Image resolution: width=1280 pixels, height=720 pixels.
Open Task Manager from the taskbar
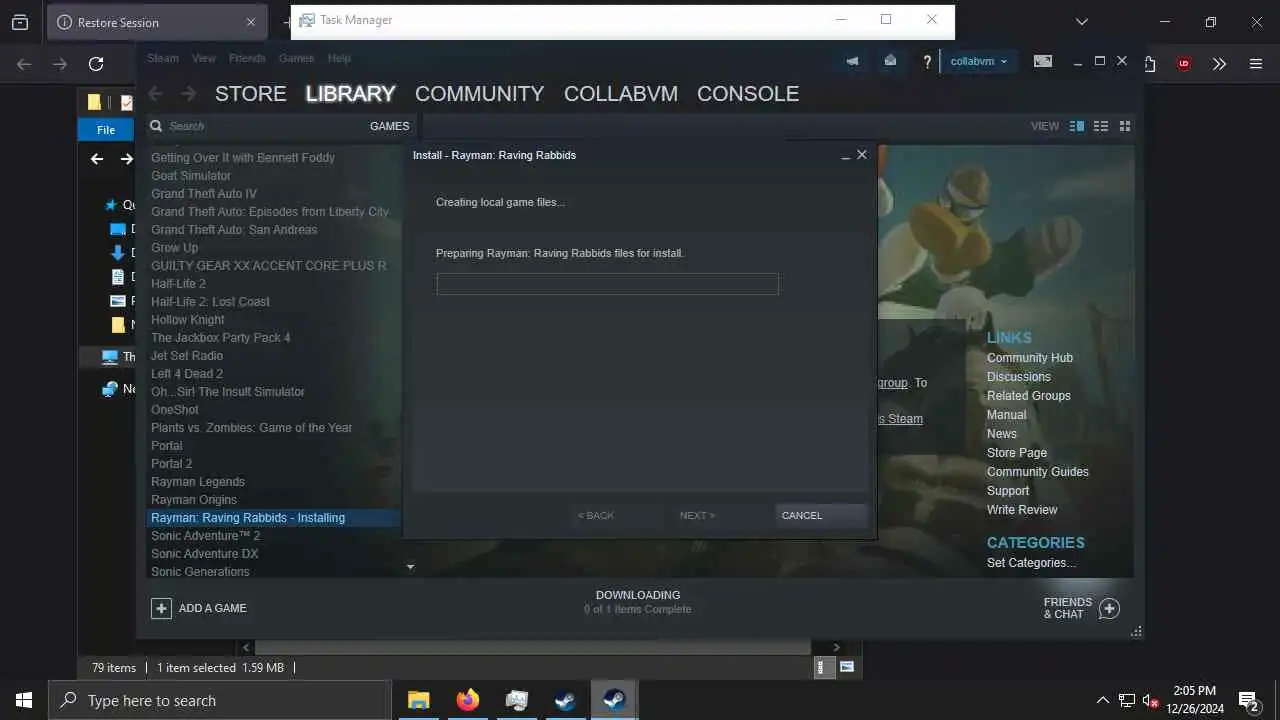coord(516,701)
